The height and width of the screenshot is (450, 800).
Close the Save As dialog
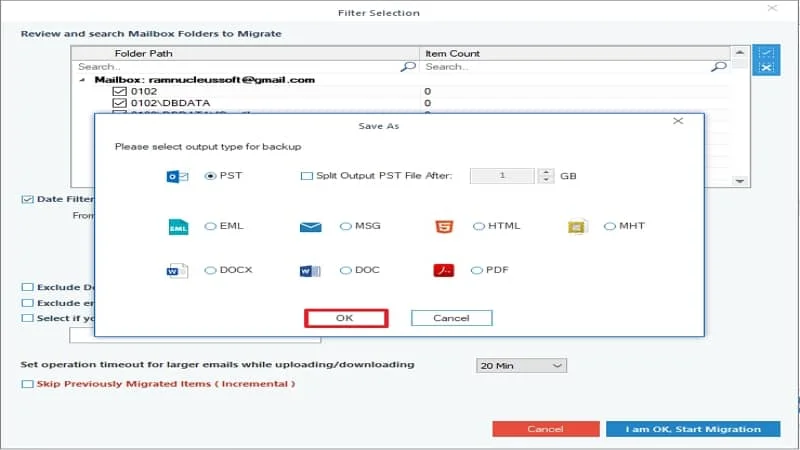(678, 121)
